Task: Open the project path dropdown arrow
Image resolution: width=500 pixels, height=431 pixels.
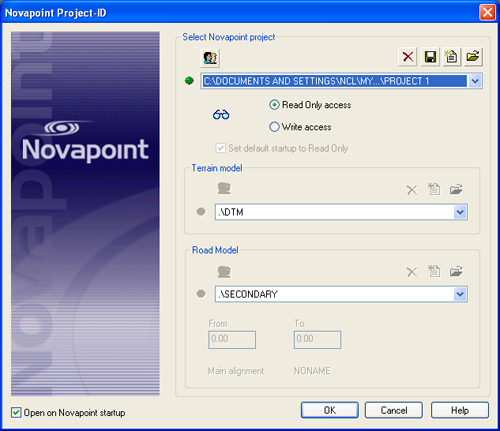Action: [475, 81]
